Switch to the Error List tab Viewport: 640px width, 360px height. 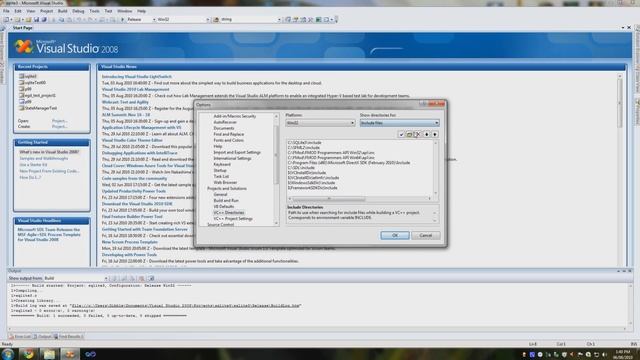click(20, 337)
